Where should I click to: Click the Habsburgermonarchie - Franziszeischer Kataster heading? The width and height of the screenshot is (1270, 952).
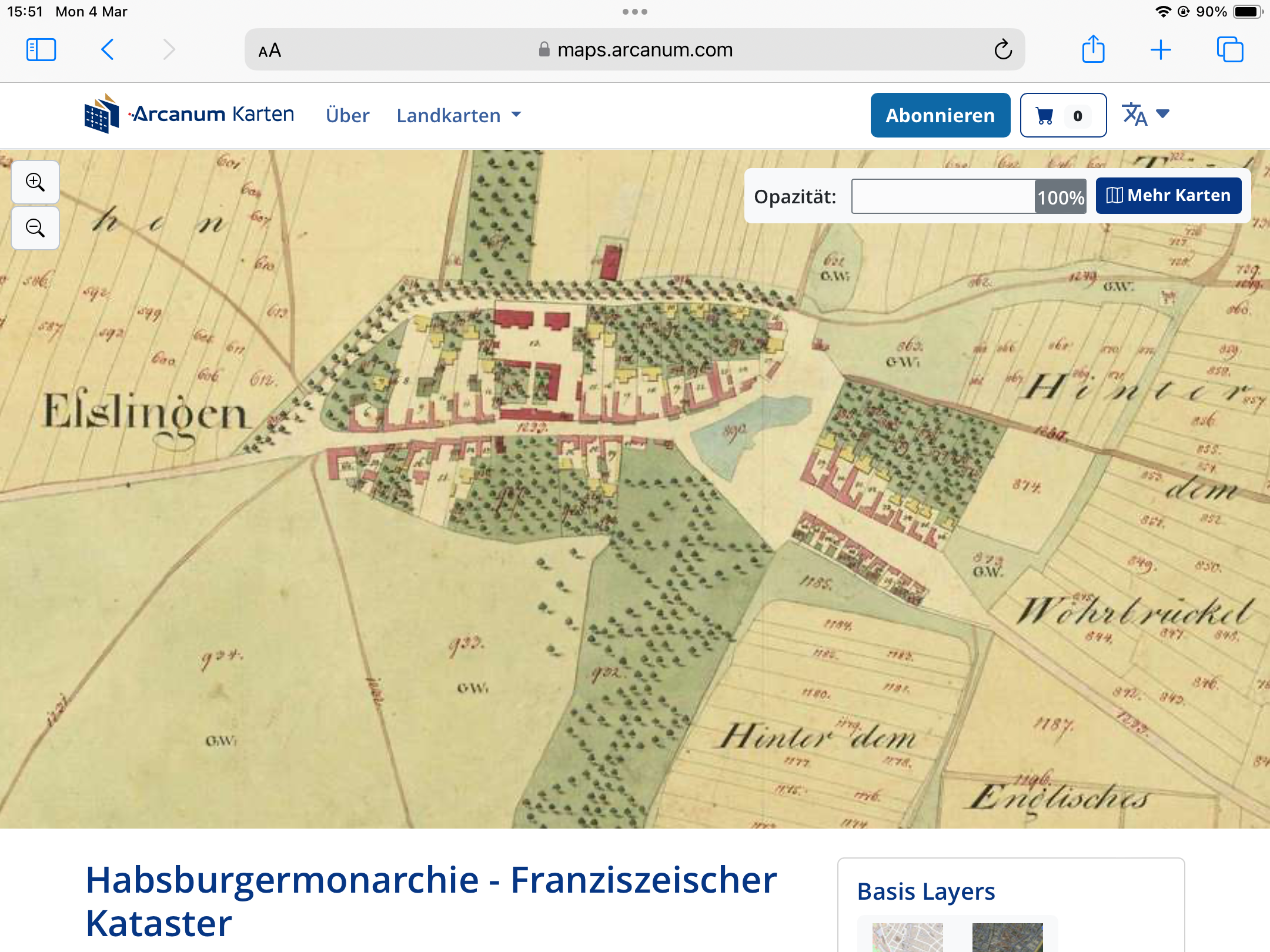click(431, 901)
